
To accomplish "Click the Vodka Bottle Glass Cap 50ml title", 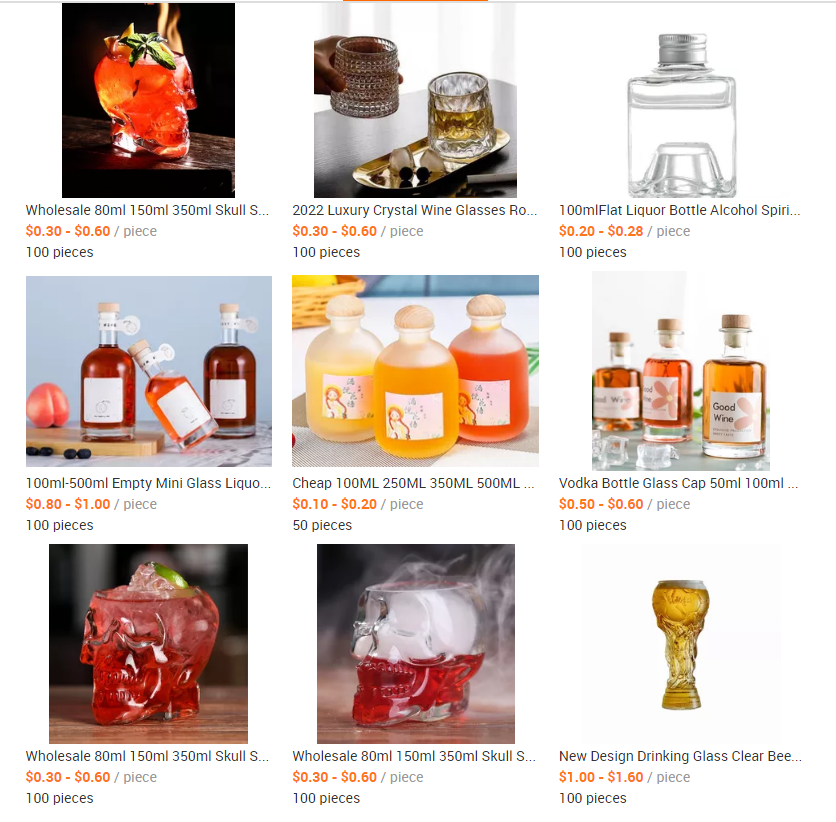I will [x=678, y=483].
